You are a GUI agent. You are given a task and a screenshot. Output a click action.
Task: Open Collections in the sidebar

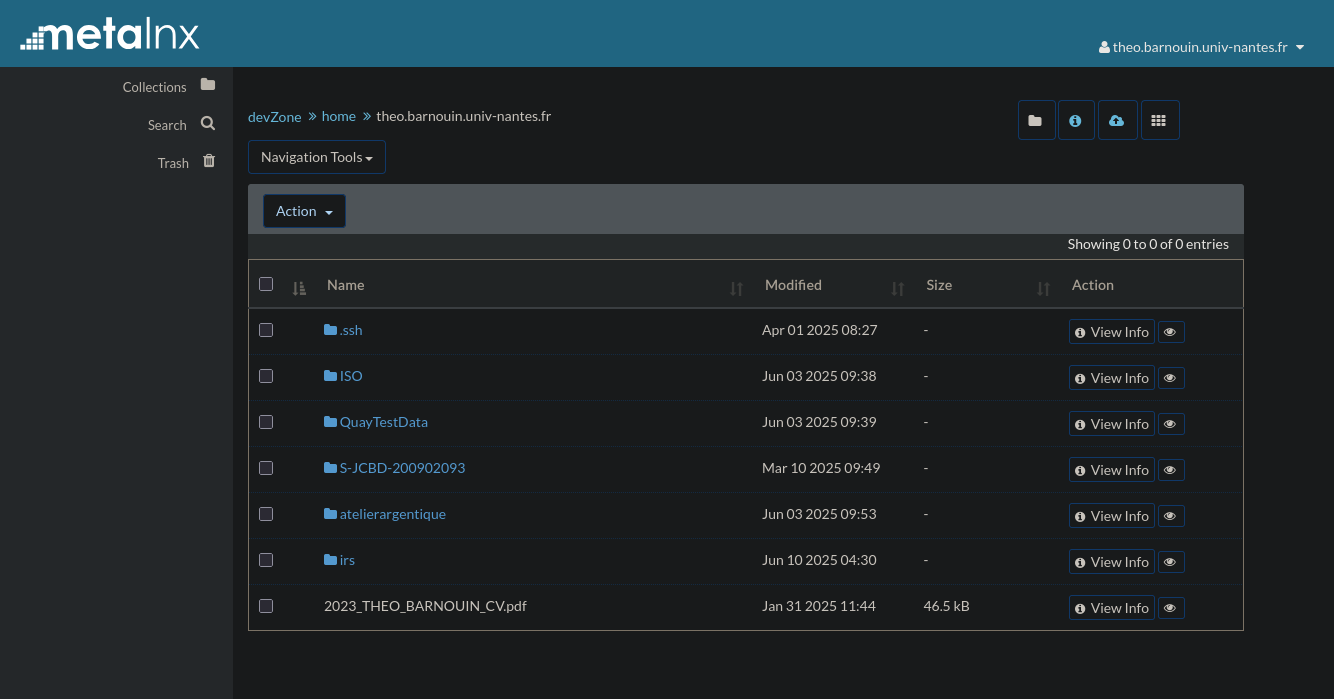click(x=155, y=87)
